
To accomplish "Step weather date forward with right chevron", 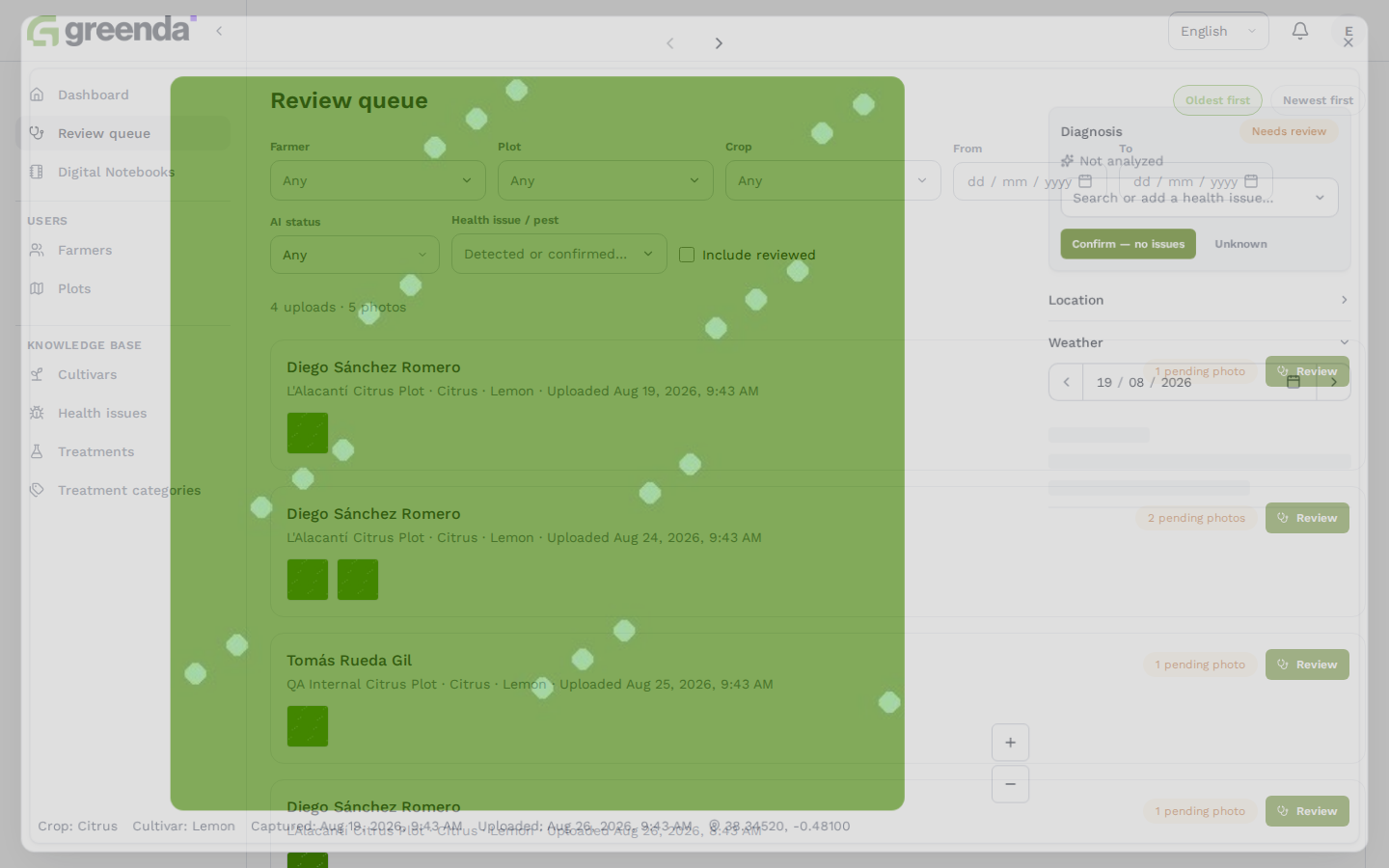I will click(1334, 382).
